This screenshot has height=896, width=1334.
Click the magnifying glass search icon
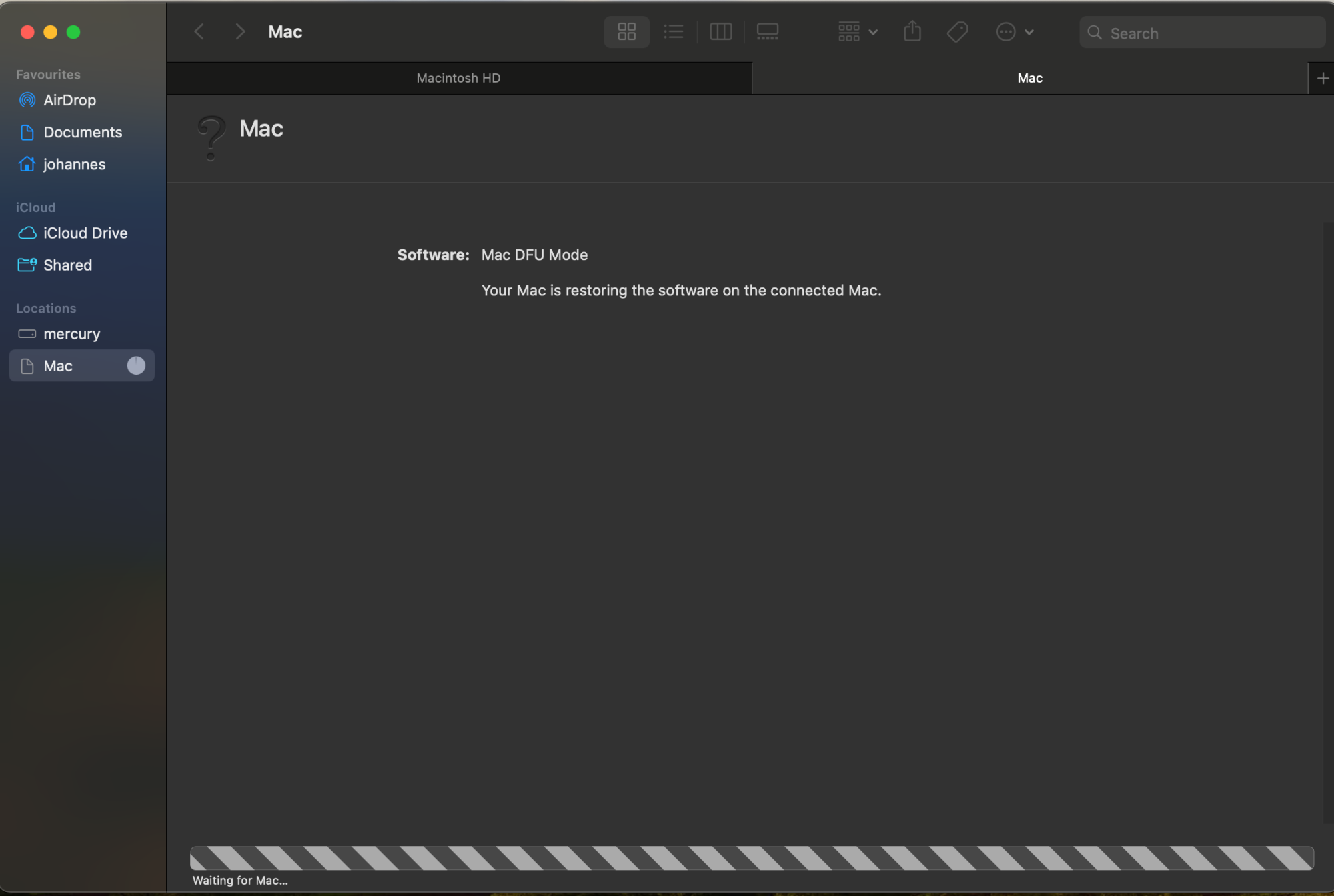coord(1094,32)
